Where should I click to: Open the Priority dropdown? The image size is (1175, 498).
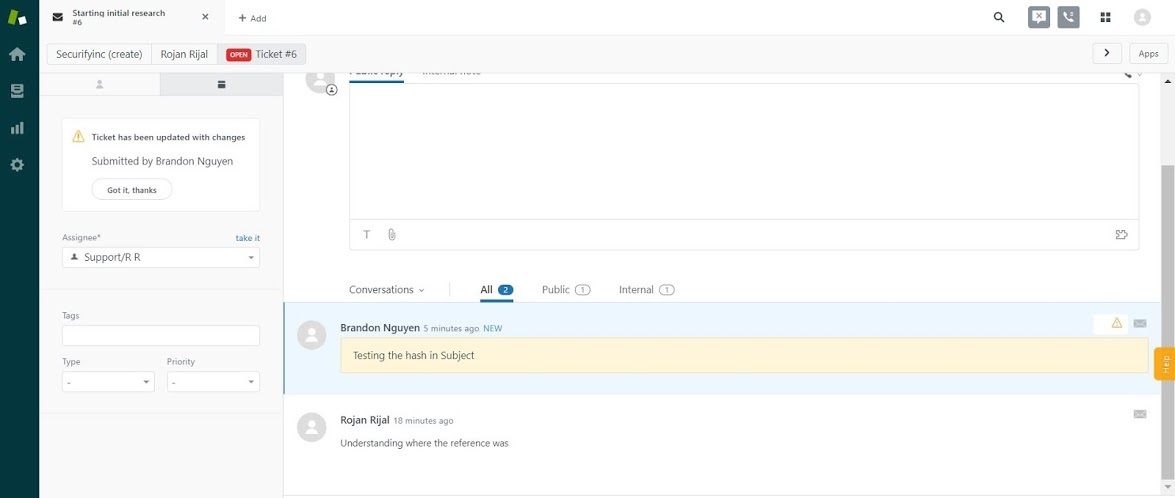point(214,382)
